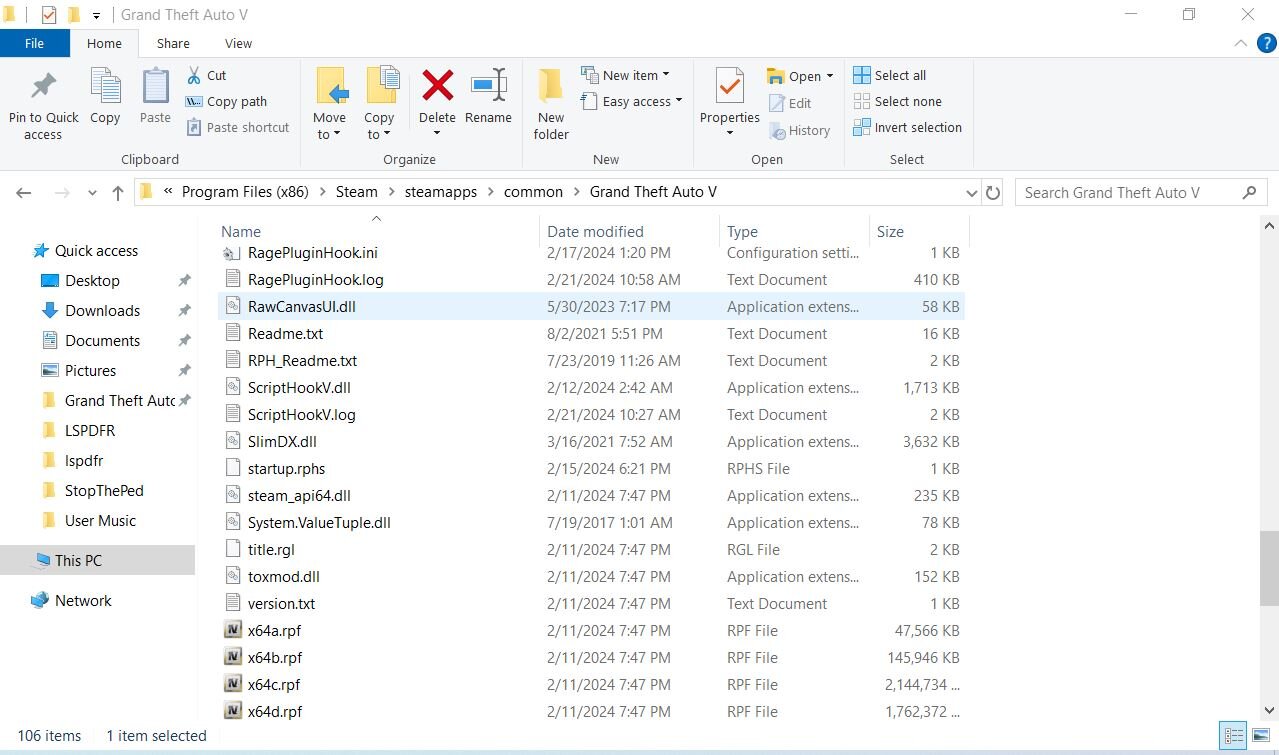
Task: Expand the address bar history dropdown
Action: pos(971,193)
